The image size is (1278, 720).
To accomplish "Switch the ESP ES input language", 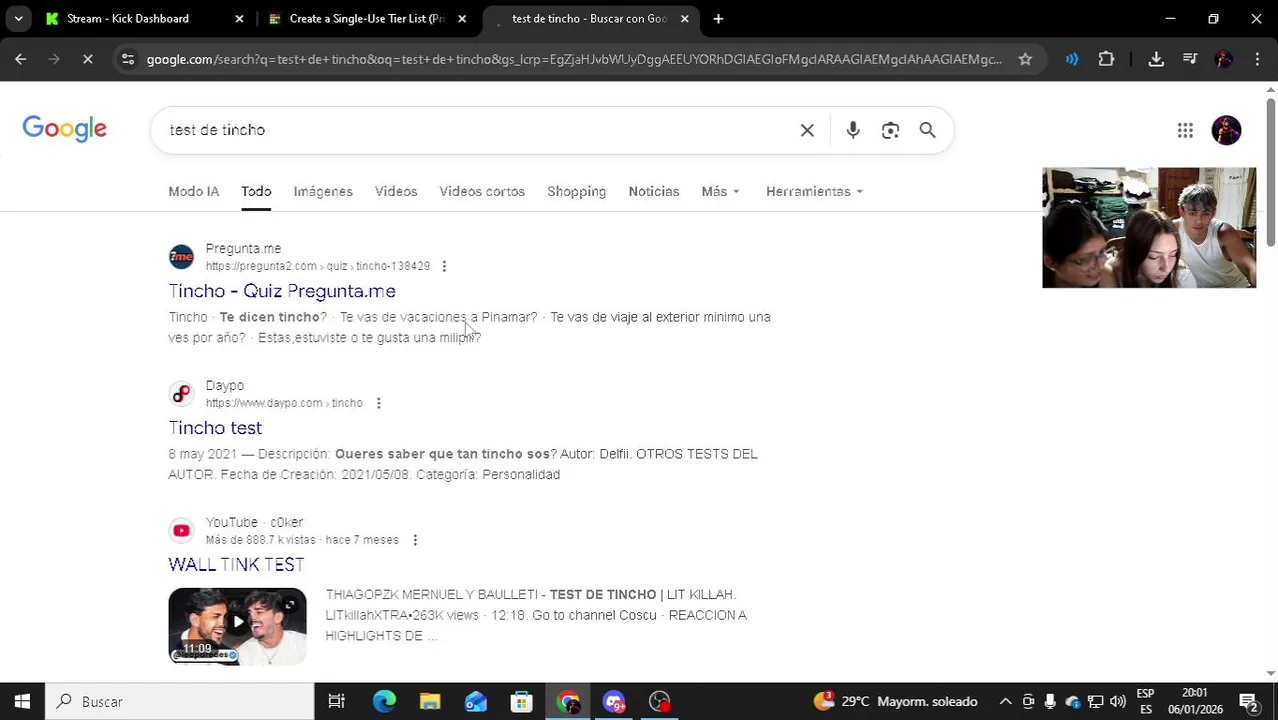I will tap(1145, 701).
